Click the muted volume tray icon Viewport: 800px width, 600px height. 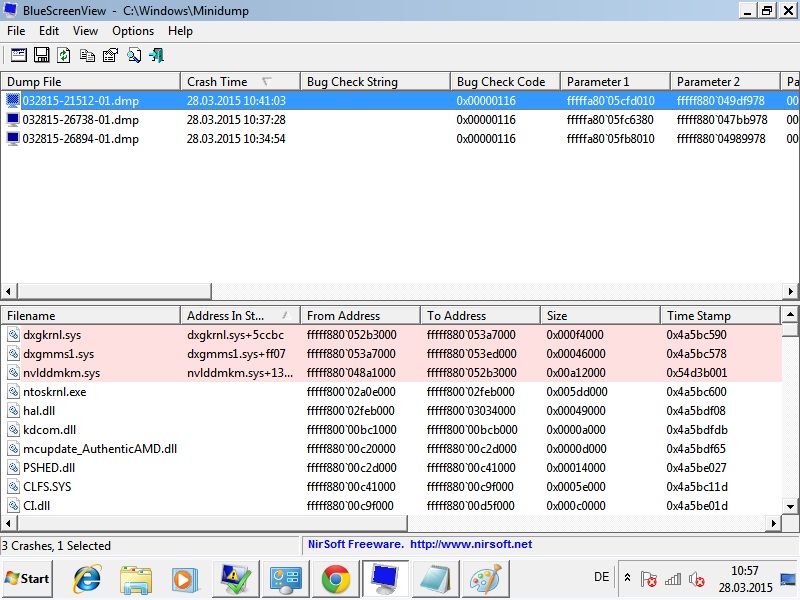coord(696,579)
